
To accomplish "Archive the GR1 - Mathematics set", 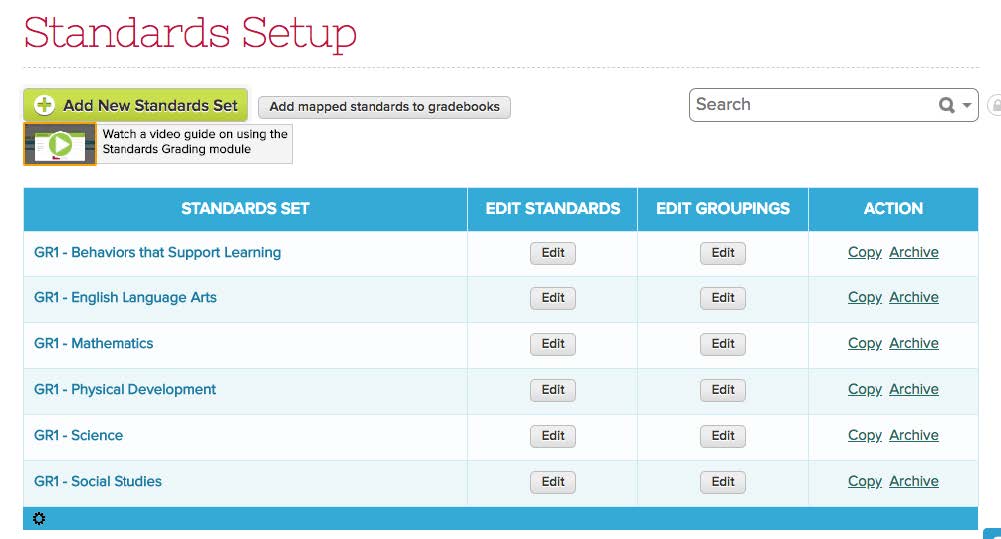I will pyautogui.click(x=914, y=344).
